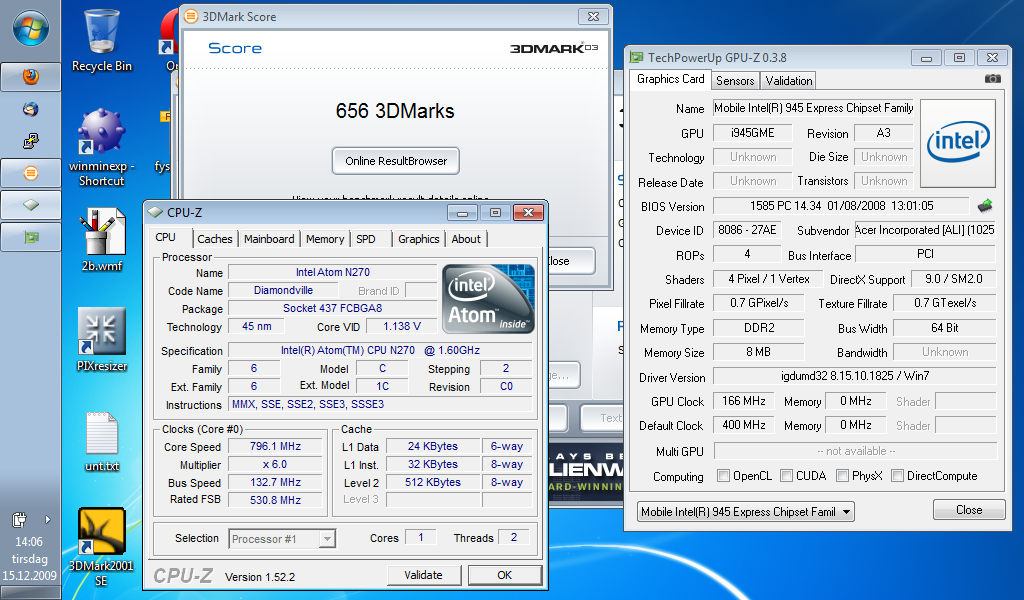Open the 3DMark2001 SE desktop shortcut
The height and width of the screenshot is (600, 1024).
101,547
